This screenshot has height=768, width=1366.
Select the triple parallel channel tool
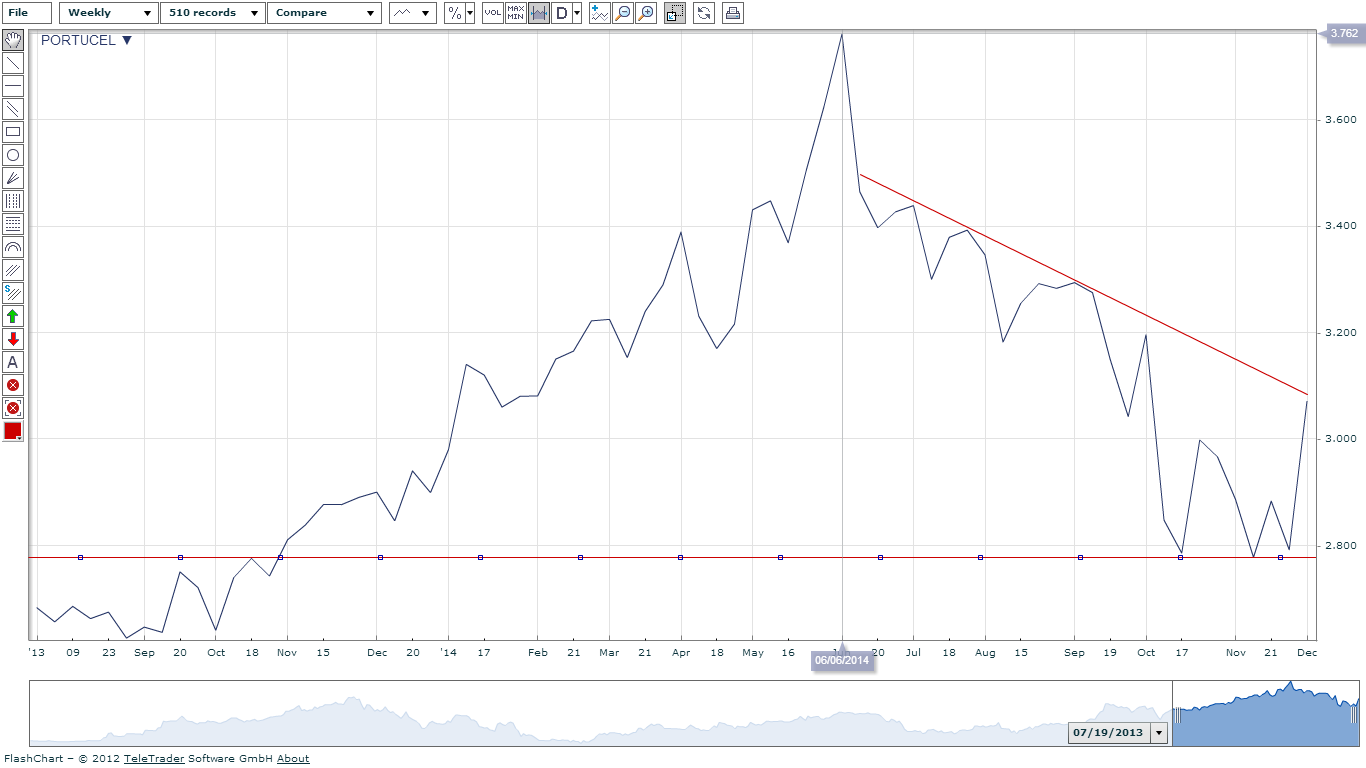click(13, 270)
